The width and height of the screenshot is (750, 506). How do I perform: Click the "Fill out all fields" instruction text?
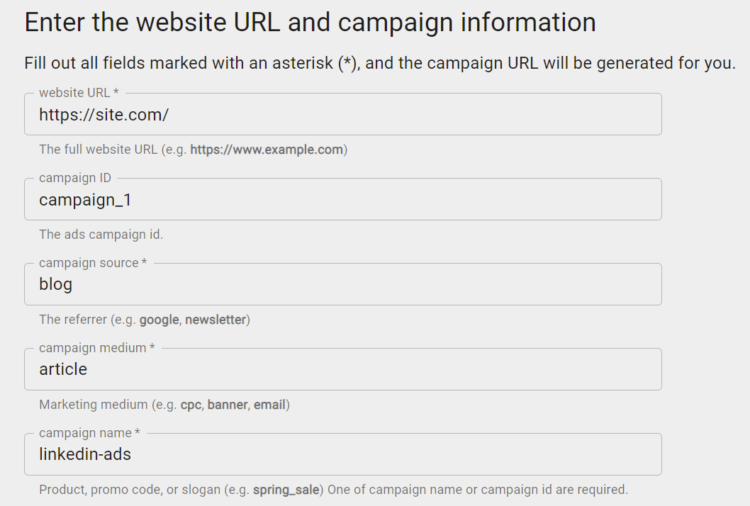click(x=380, y=63)
